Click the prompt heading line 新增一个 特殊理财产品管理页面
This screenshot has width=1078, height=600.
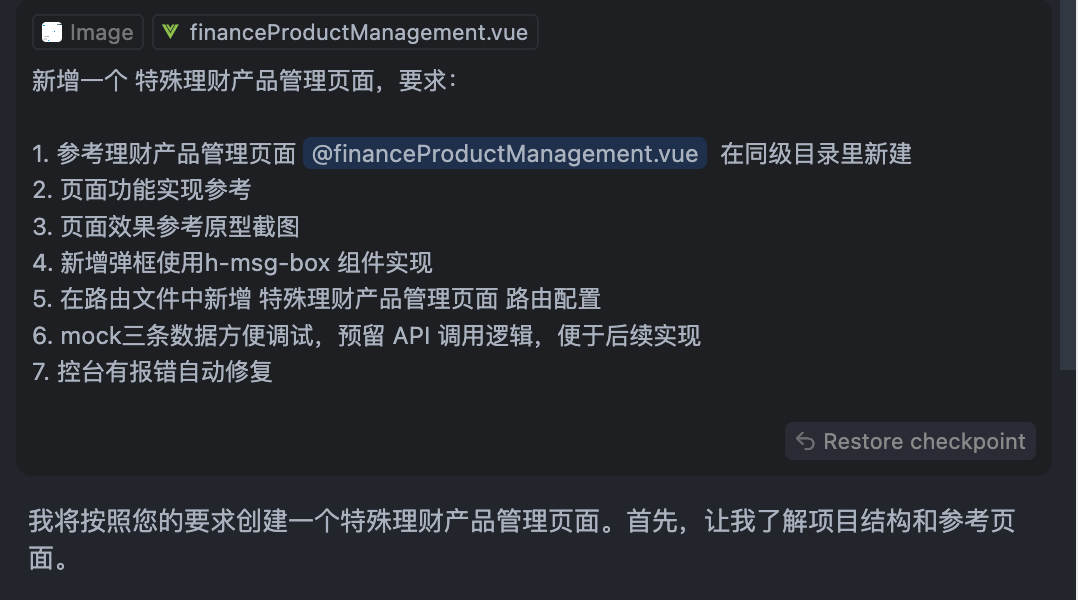coord(244,81)
